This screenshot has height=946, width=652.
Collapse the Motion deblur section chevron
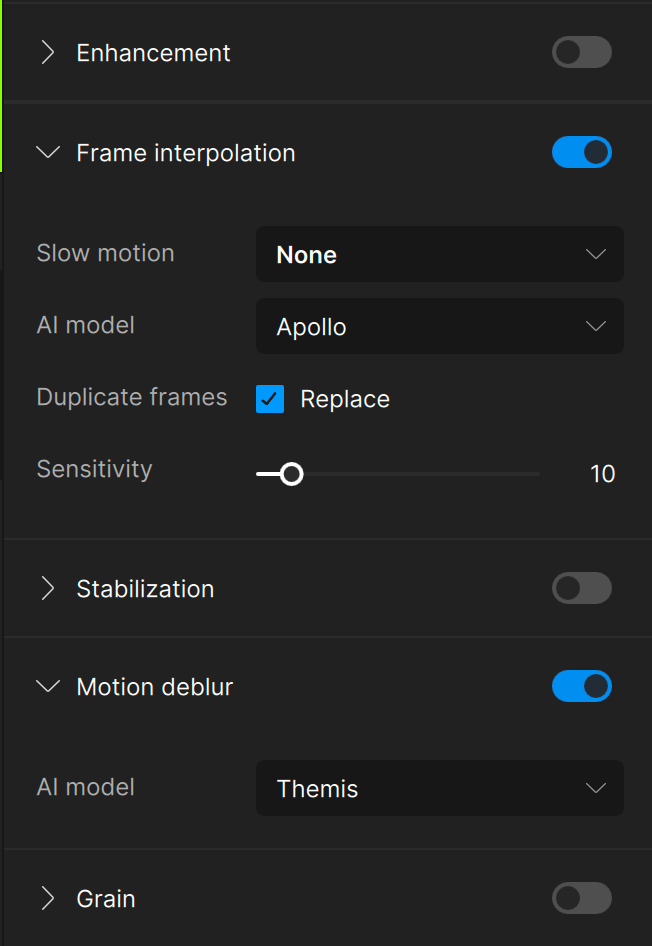[47, 687]
